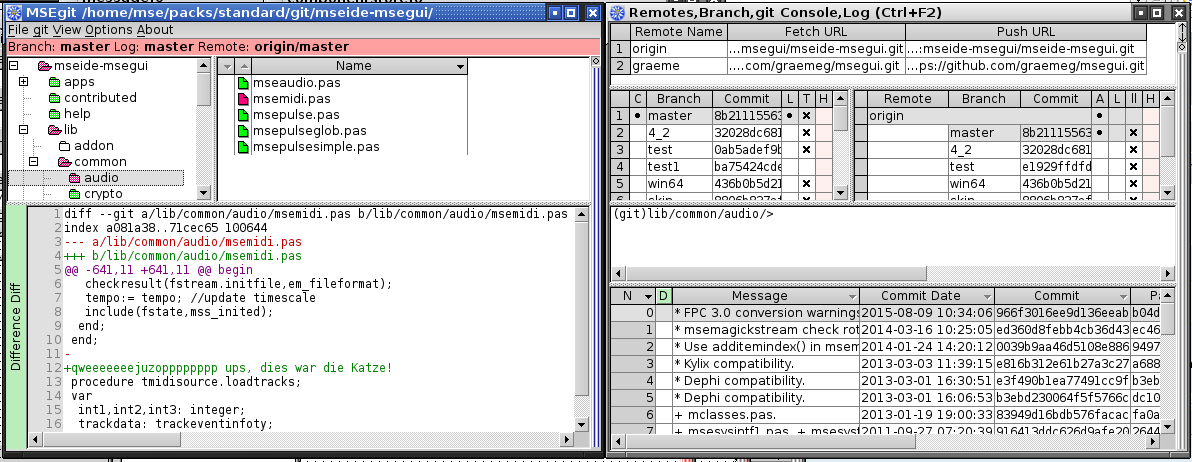Open the View menu
The image size is (1192, 462).
click(66, 30)
